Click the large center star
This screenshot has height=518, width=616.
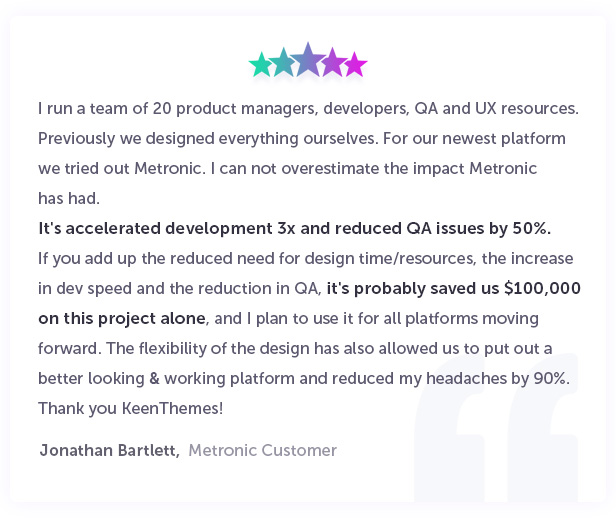[x=308, y=59]
